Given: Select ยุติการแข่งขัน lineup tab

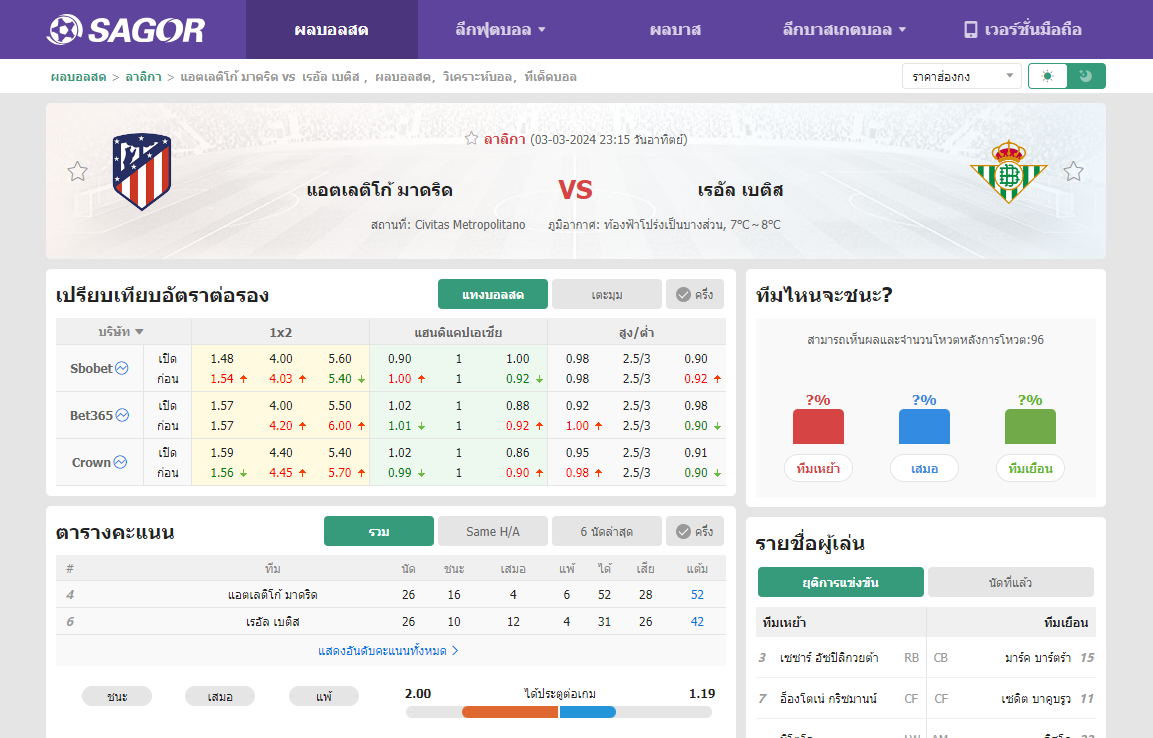Looking at the screenshot, I should click(x=840, y=582).
